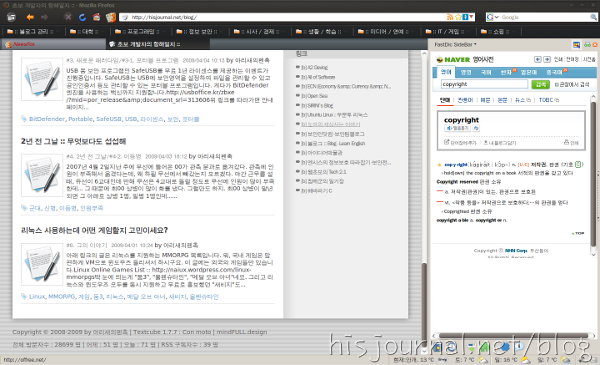Select the 한자 dictionary tab

[507, 72]
